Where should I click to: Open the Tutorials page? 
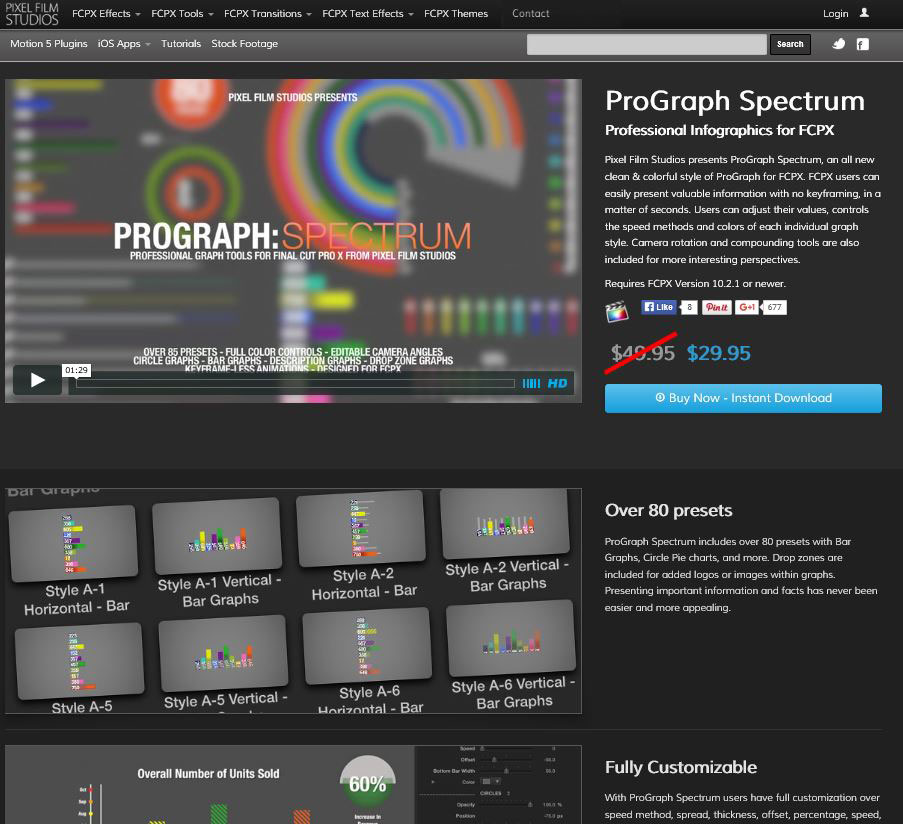click(181, 44)
